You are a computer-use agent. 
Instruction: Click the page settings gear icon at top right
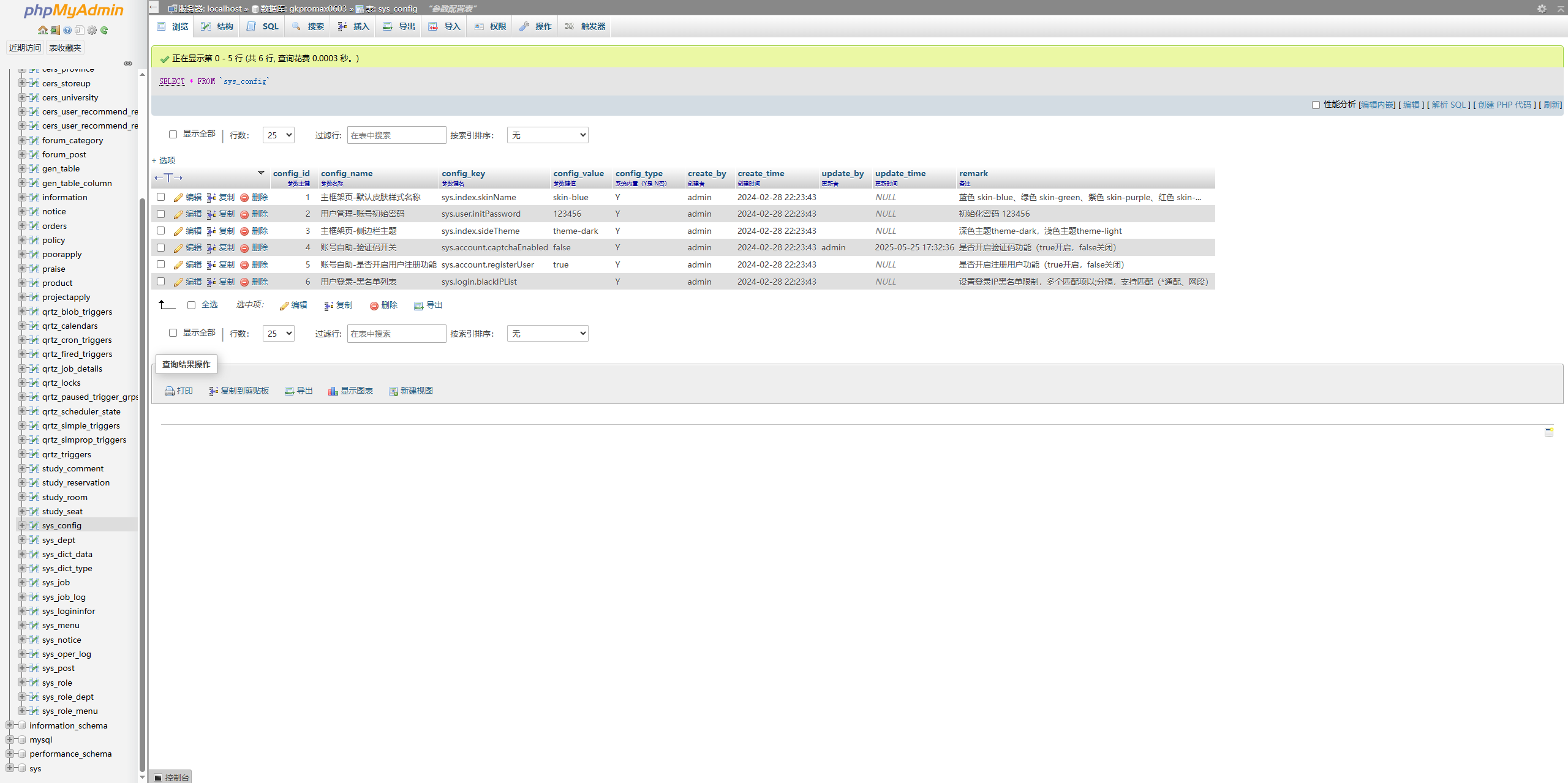click(1542, 9)
